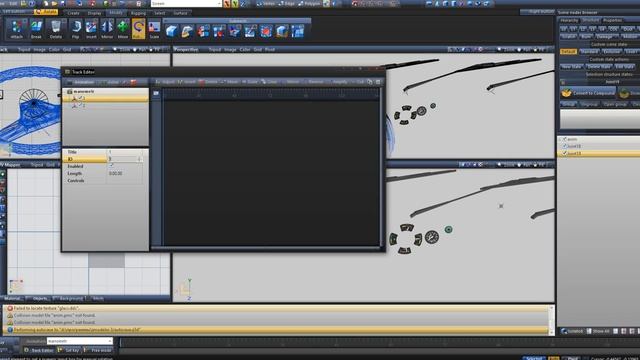Screen dimensions: 640x360
Task: Open the Screen coordinate dropdown
Action: 186,4
